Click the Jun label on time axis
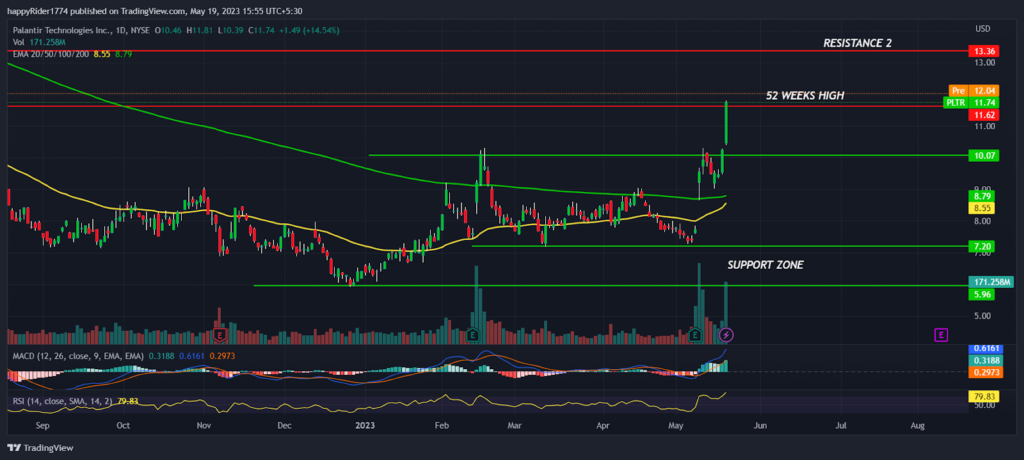 [x=760, y=425]
